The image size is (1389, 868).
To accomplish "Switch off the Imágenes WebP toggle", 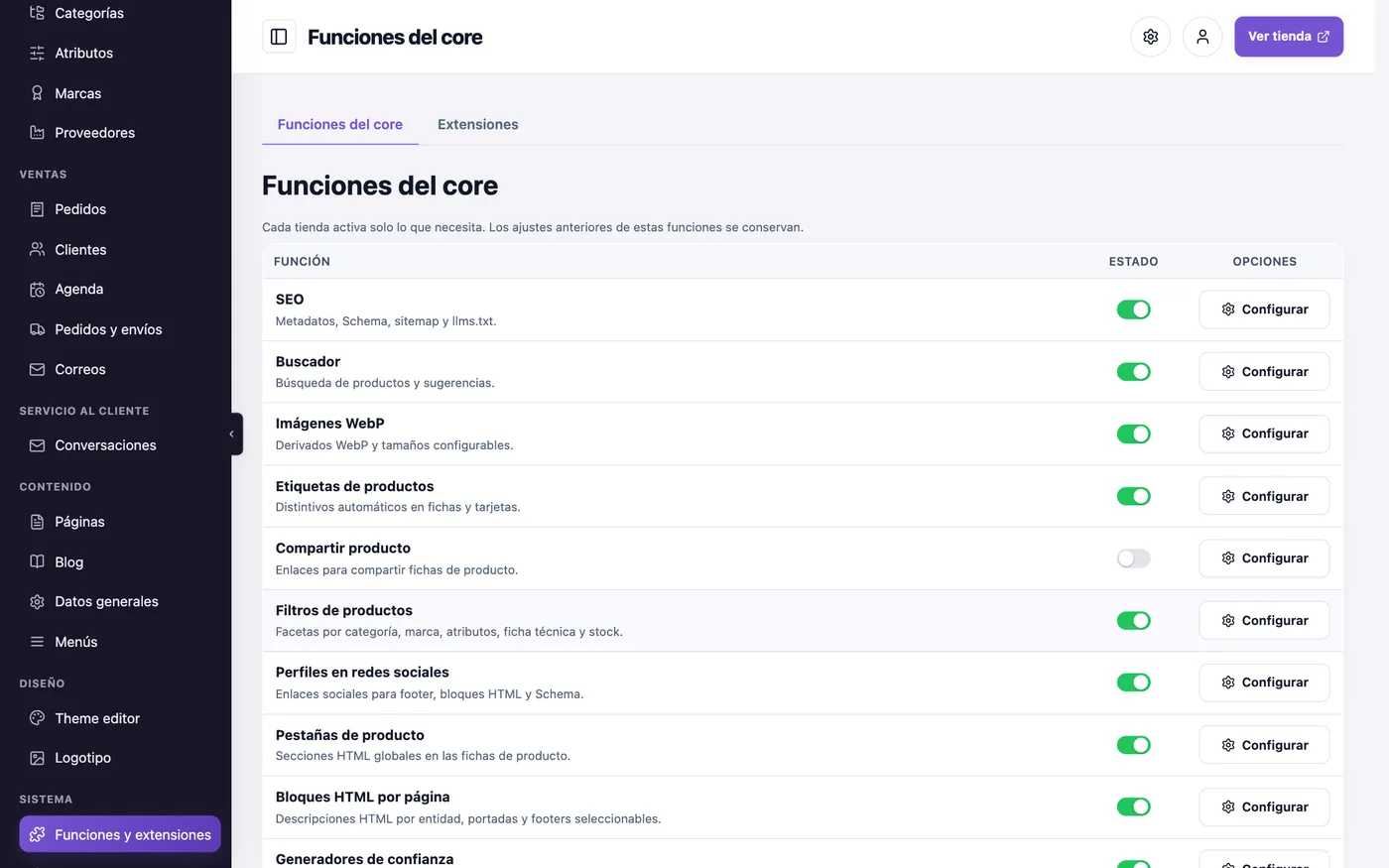I will tap(1134, 434).
